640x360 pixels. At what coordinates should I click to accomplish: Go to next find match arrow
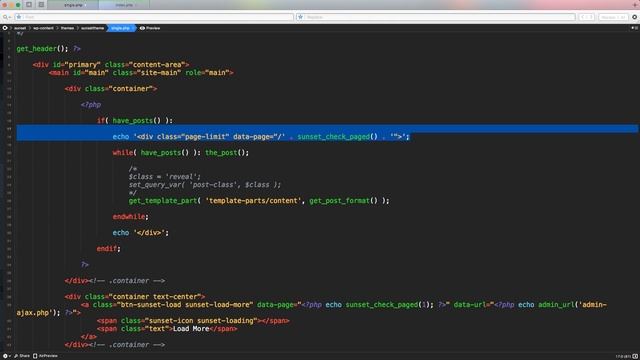(x=591, y=17)
